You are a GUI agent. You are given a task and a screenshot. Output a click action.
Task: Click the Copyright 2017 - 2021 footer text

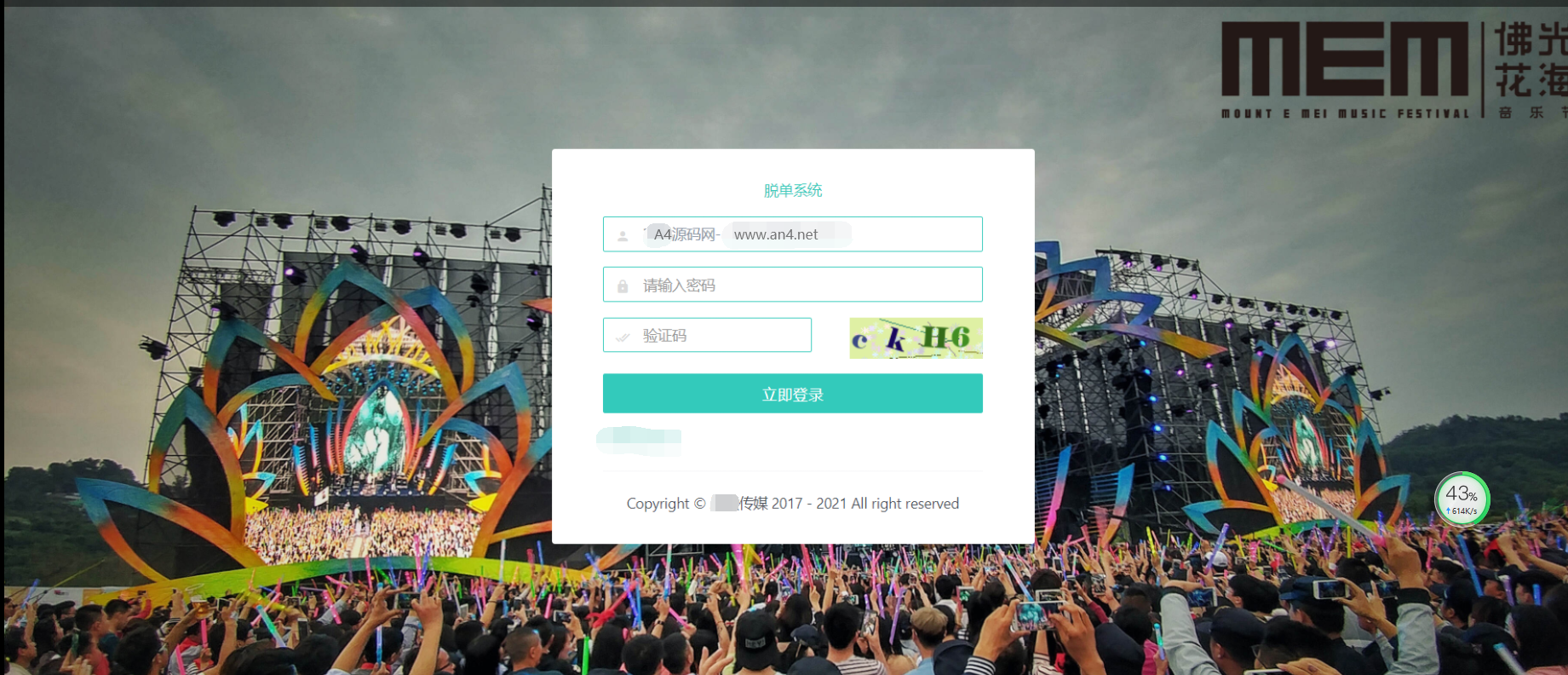(792, 504)
